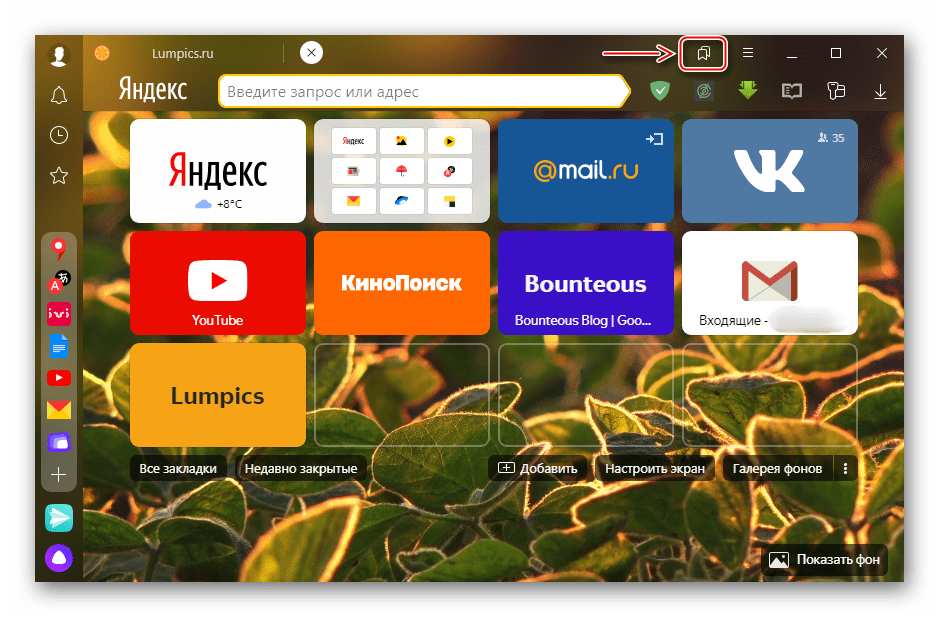Viewport: 939px width, 617px height.
Task: Open the mail envelope mini icon in folder tile
Action: (x=353, y=201)
